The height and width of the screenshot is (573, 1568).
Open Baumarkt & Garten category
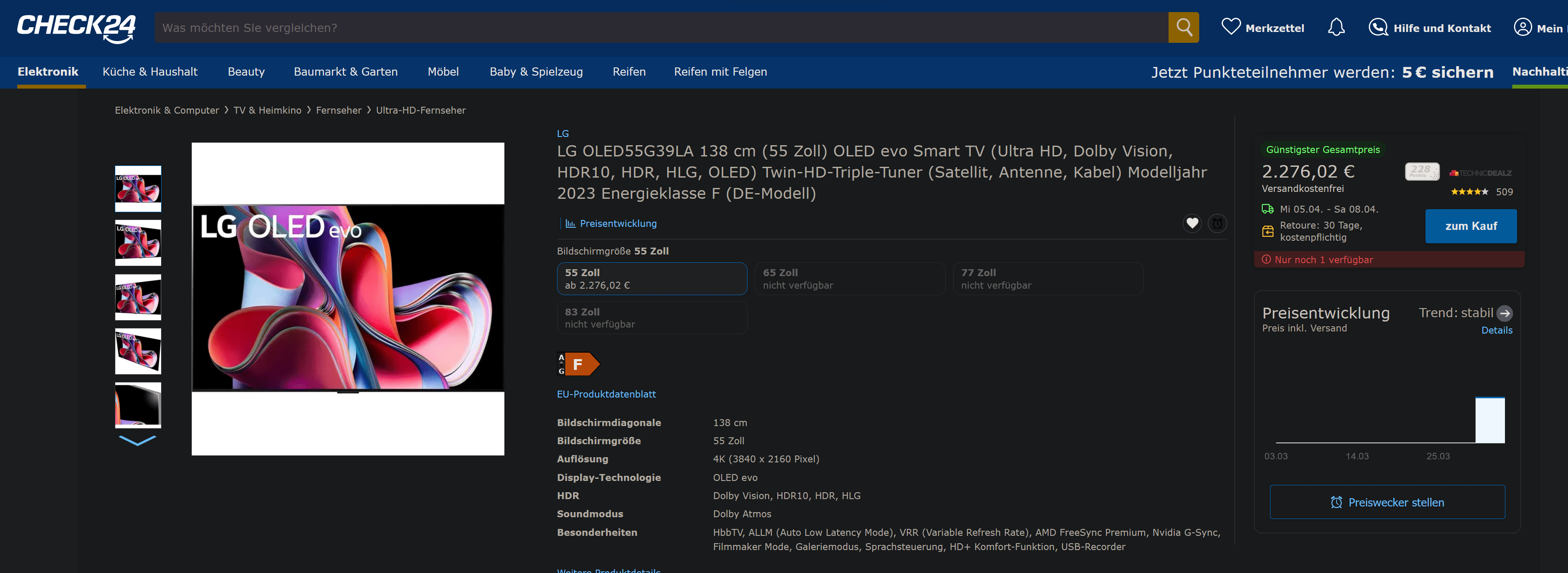click(345, 72)
